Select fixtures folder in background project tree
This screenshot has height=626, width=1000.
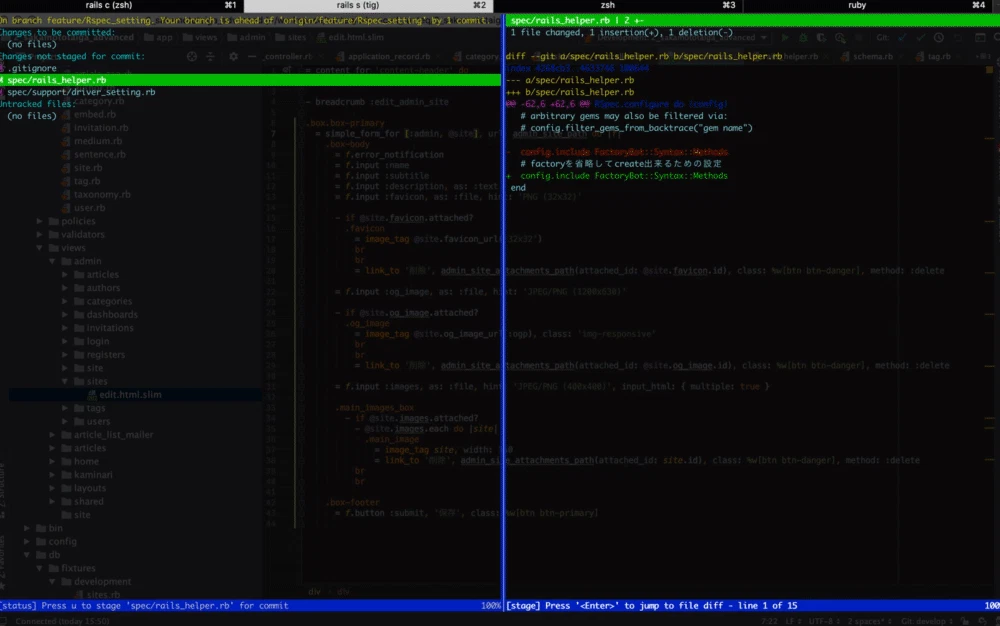(x=78, y=569)
